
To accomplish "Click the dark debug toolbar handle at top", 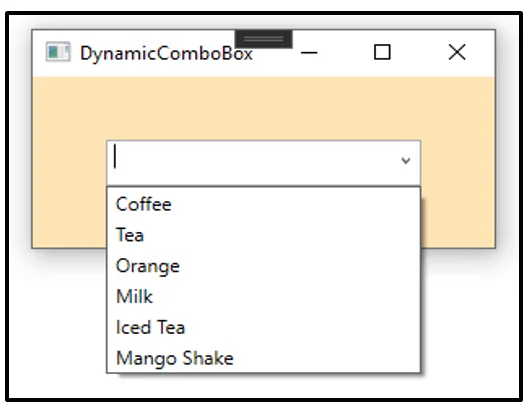I will (x=264, y=39).
